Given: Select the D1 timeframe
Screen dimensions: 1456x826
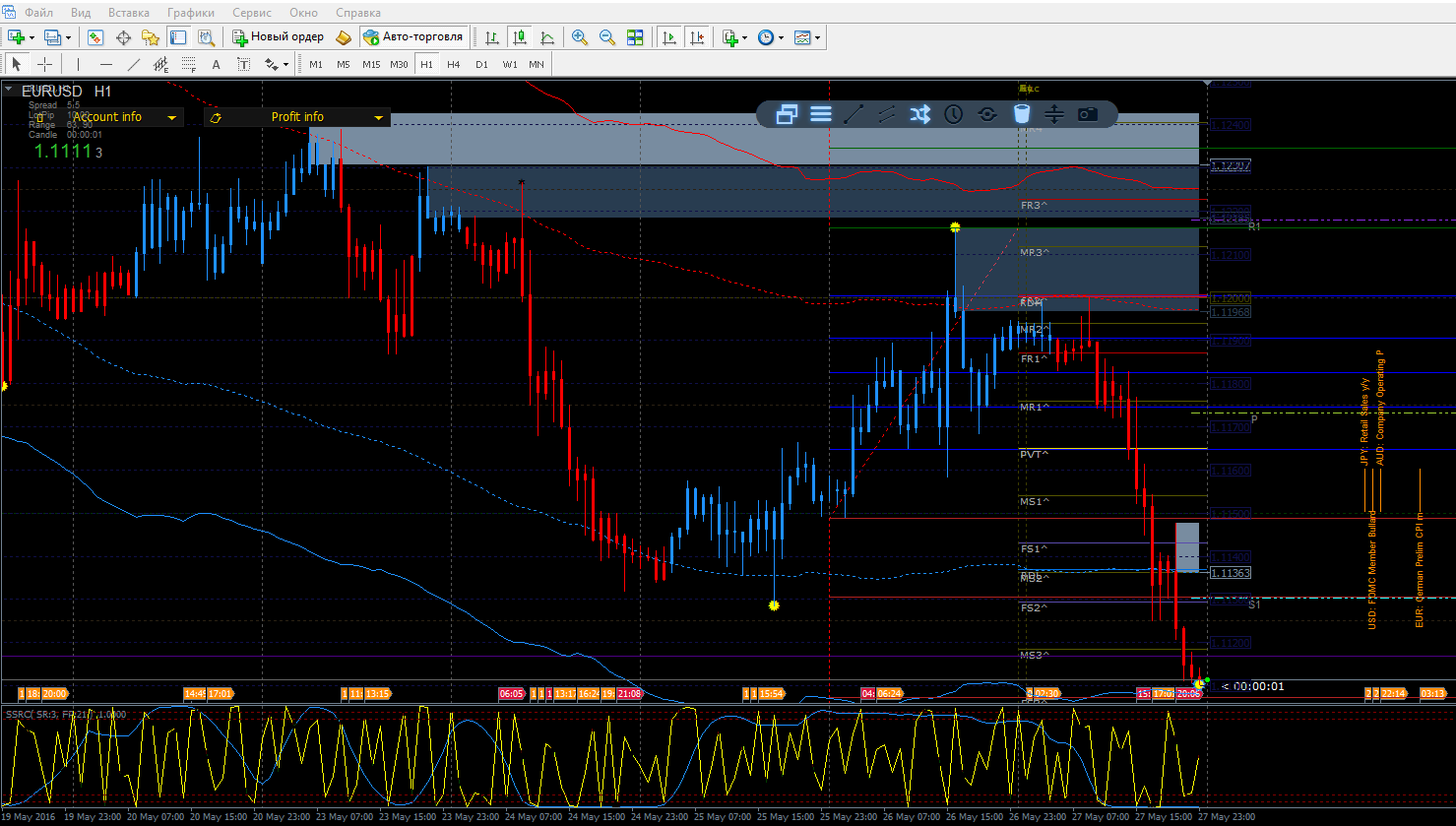Looking at the screenshot, I should (481, 64).
